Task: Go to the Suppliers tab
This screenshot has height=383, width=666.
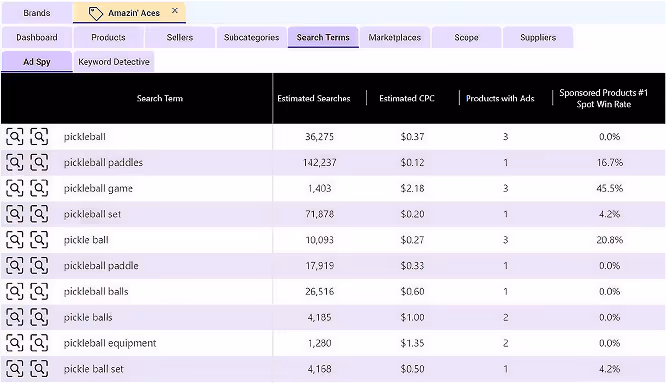Action: pos(538,37)
